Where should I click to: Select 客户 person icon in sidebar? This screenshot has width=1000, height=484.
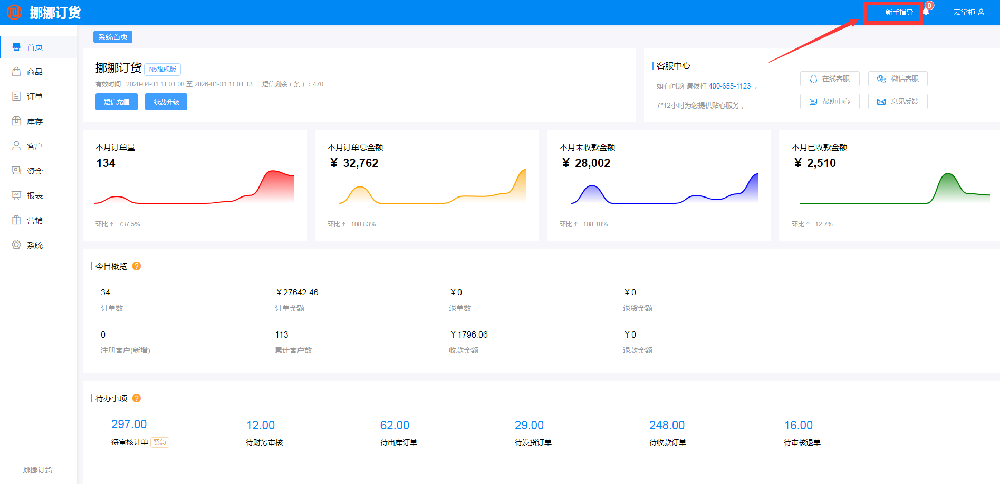tap(27, 146)
